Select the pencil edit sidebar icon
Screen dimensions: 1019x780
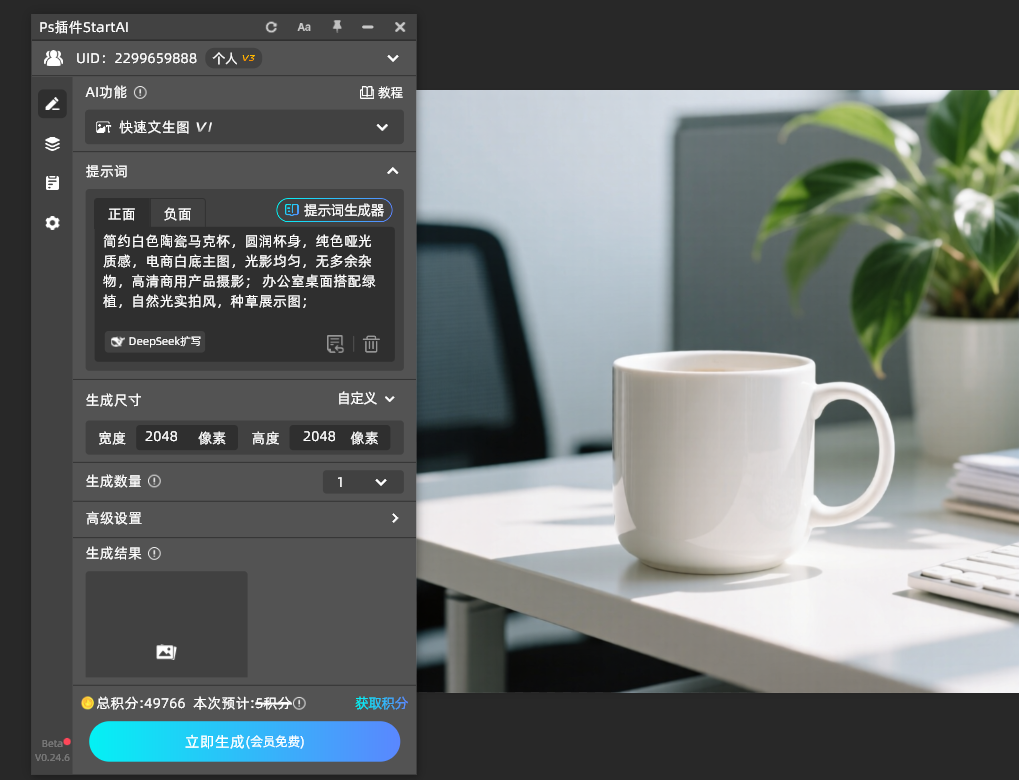point(53,104)
